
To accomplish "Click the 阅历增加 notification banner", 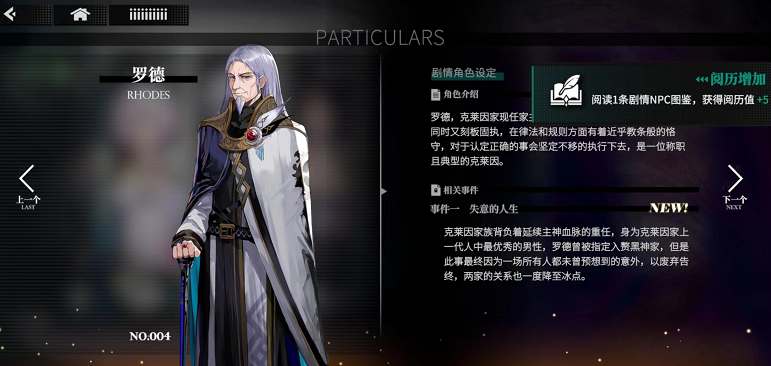I will click(652, 94).
